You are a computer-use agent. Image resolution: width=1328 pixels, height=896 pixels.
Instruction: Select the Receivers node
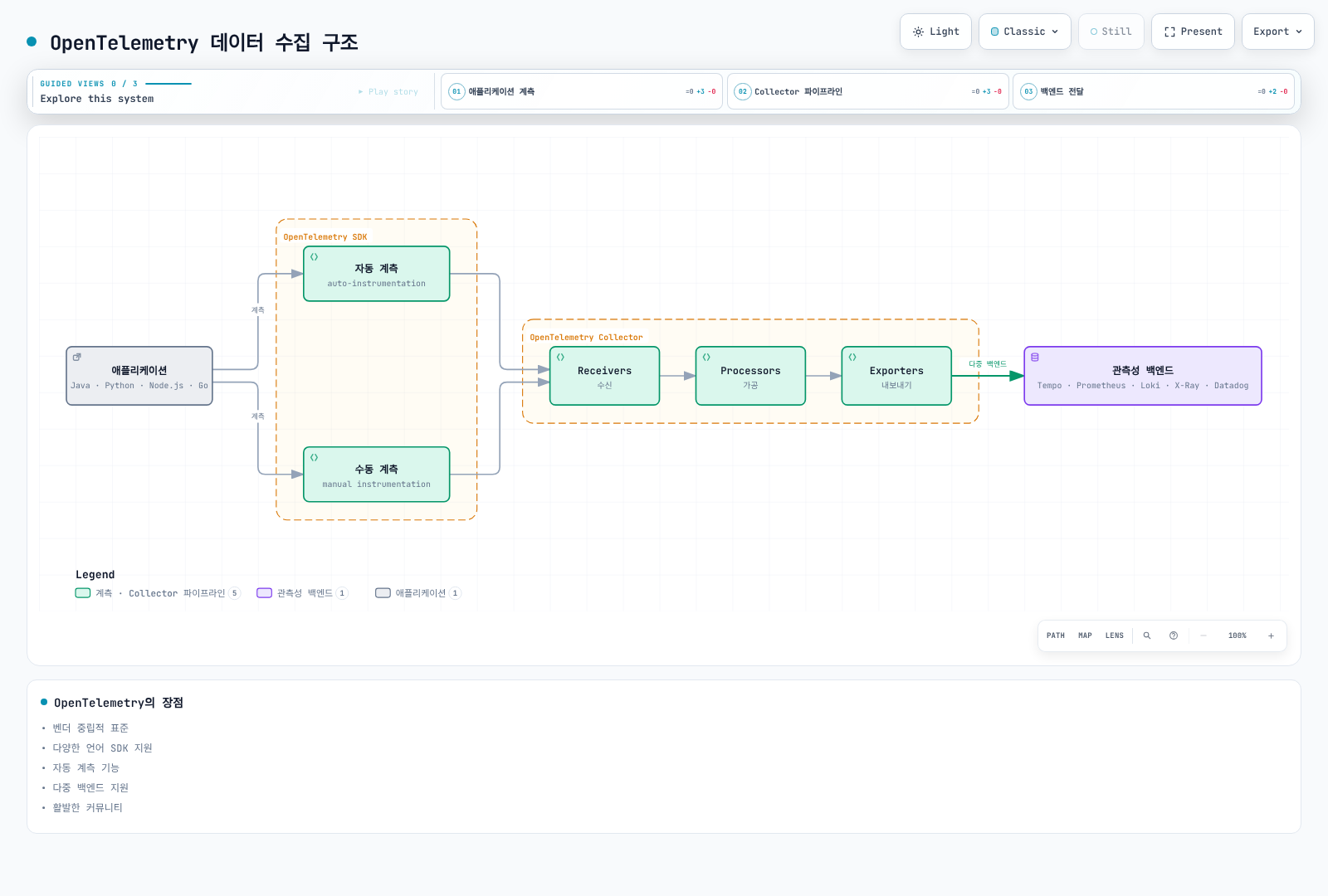pyautogui.click(x=605, y=376)
